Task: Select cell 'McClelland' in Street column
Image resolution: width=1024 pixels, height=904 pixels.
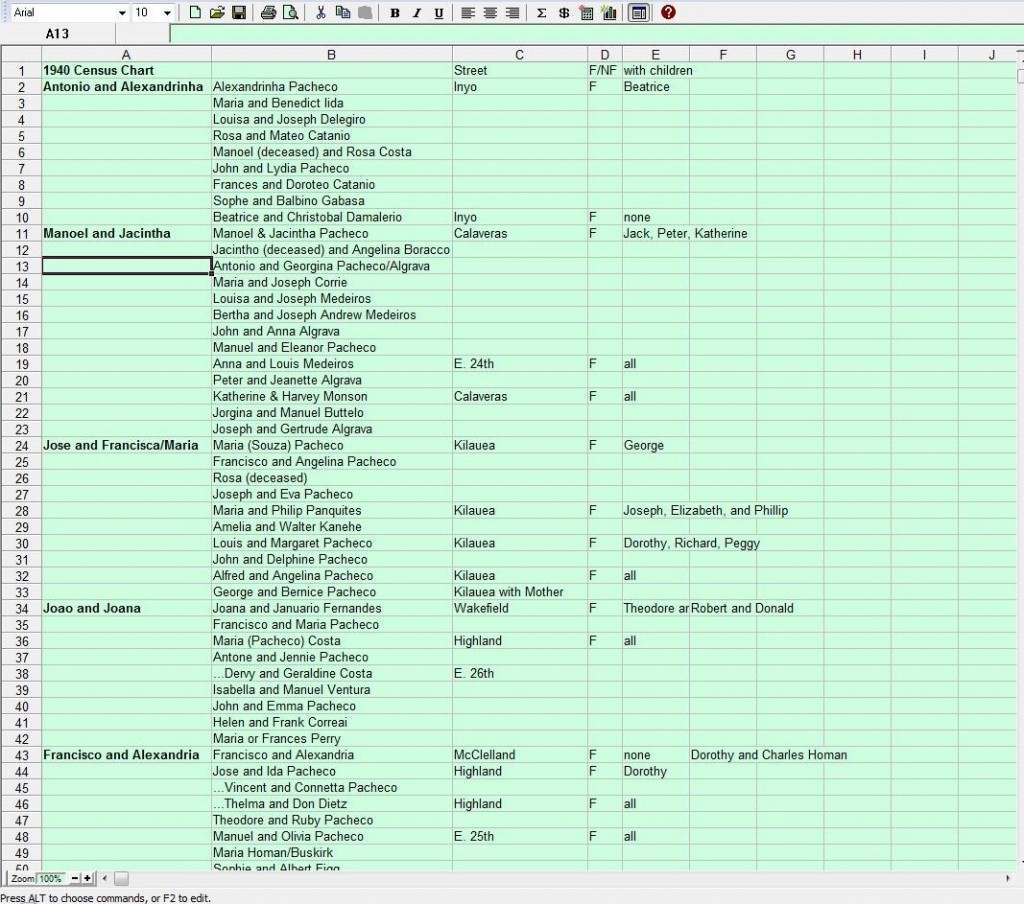Action: click(519, 755)
